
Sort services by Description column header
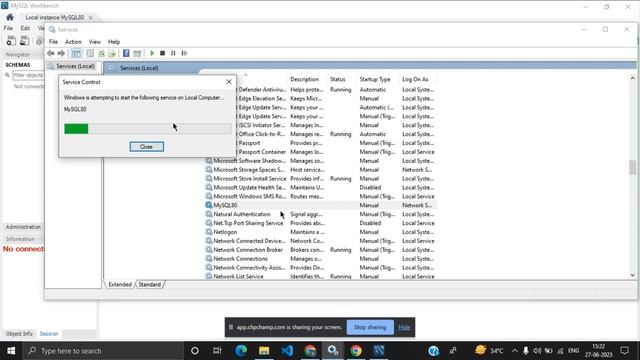tap(304, 79)
